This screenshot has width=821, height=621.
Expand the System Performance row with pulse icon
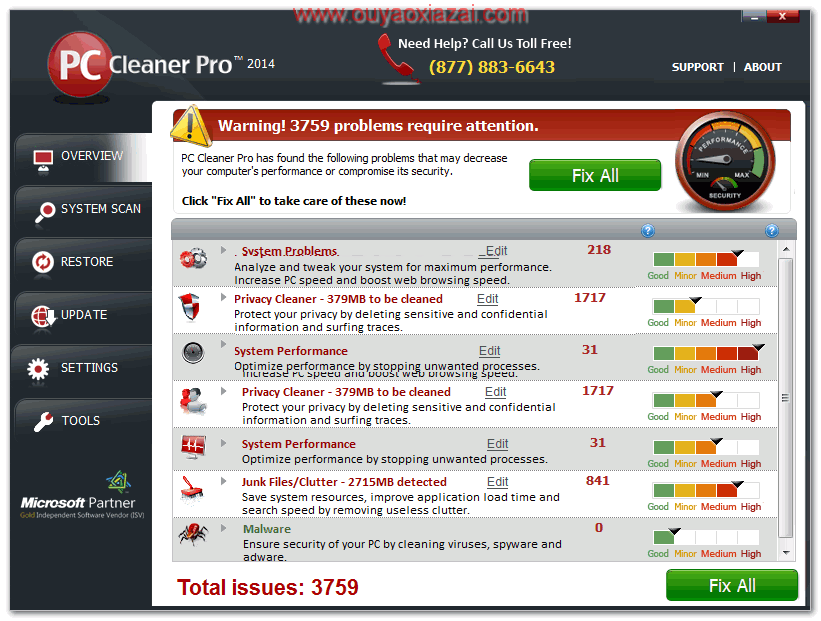pos(224,443)
